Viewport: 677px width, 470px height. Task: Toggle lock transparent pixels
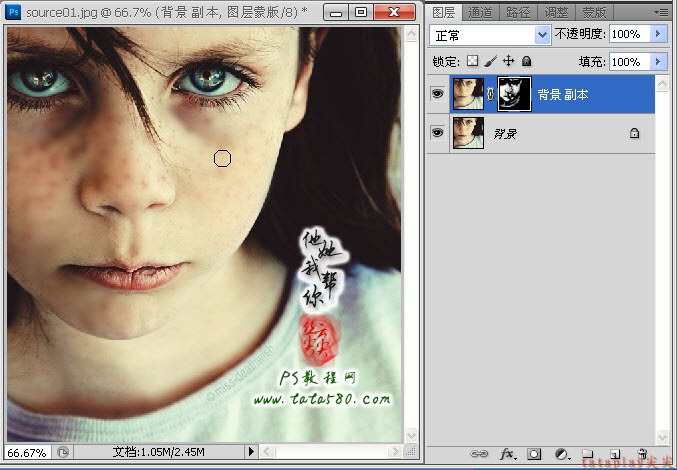(472, 61)
